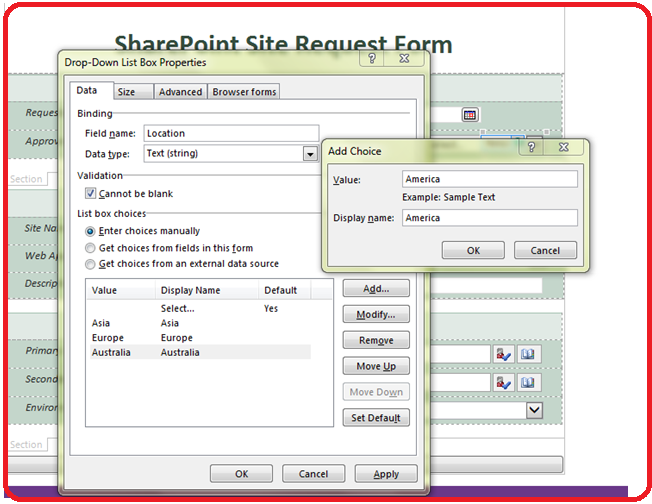Select the Asia row in choices list
This screenshot has height=504, width=652.
click(x=200, y=323)
